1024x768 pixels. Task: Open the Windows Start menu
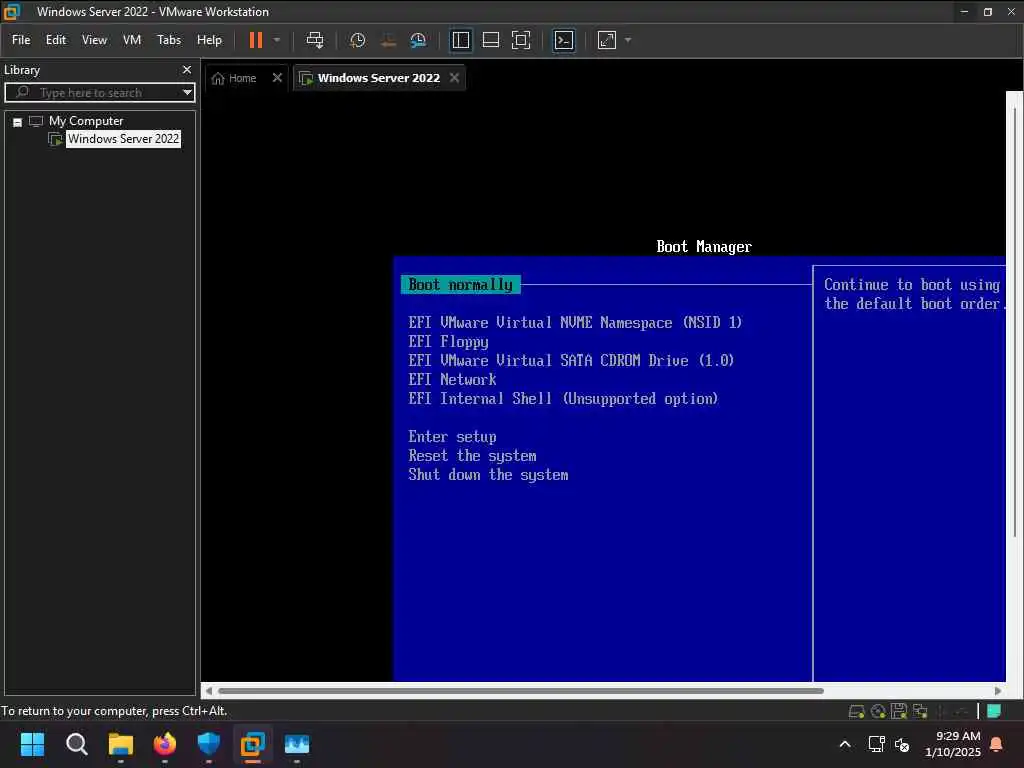tap(32, 744)
